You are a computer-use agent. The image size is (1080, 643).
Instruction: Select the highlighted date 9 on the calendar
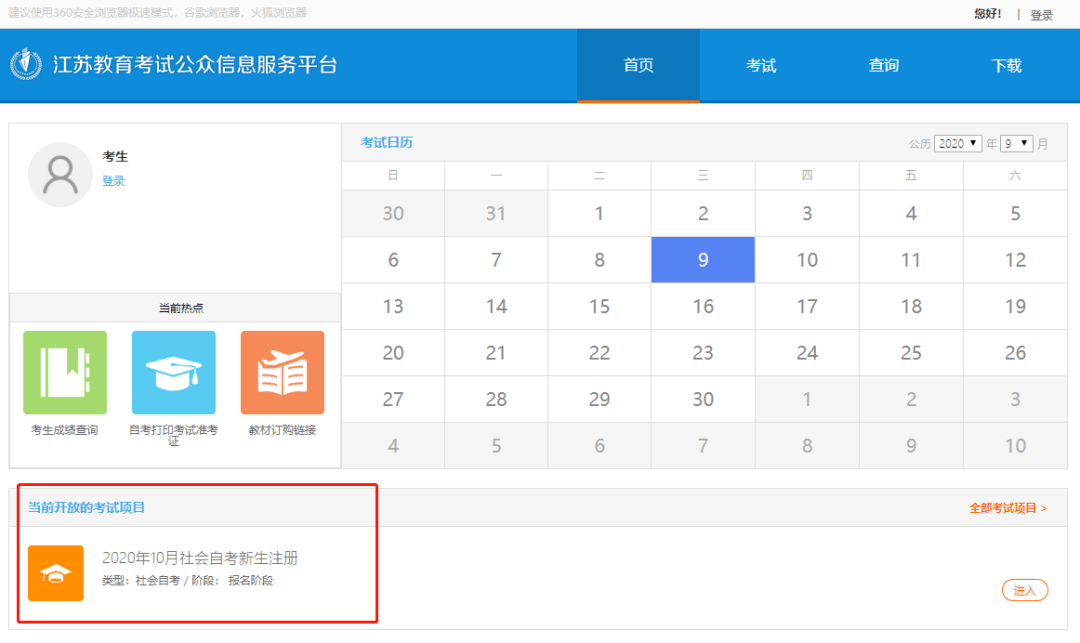pyautogui.click(x=703, y=260)
